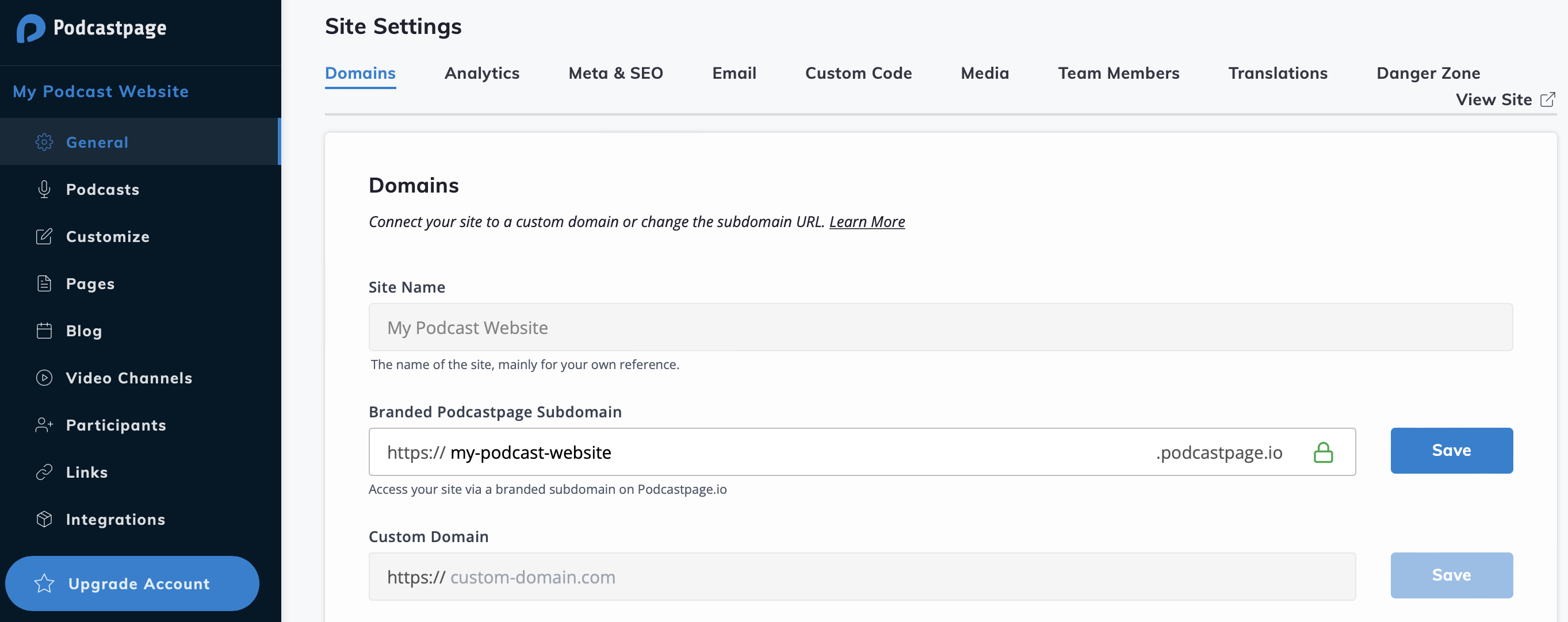This screenshot has height=622, width=1568.
Task: Open Podcasts via the microphone icon
Action: (44, 189)
